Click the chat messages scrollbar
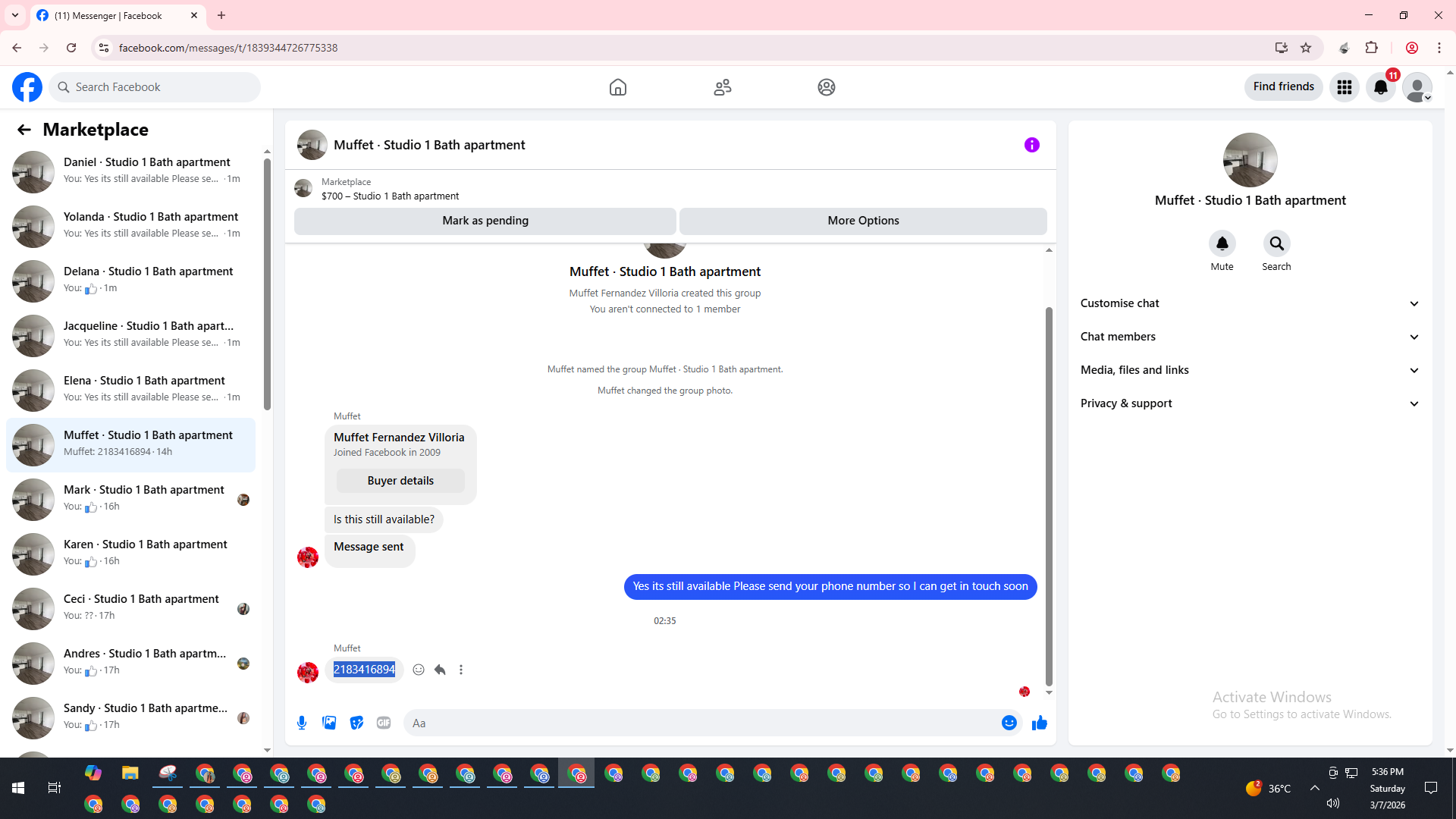The image size is (1456, 819). (x=1049, y=497)
